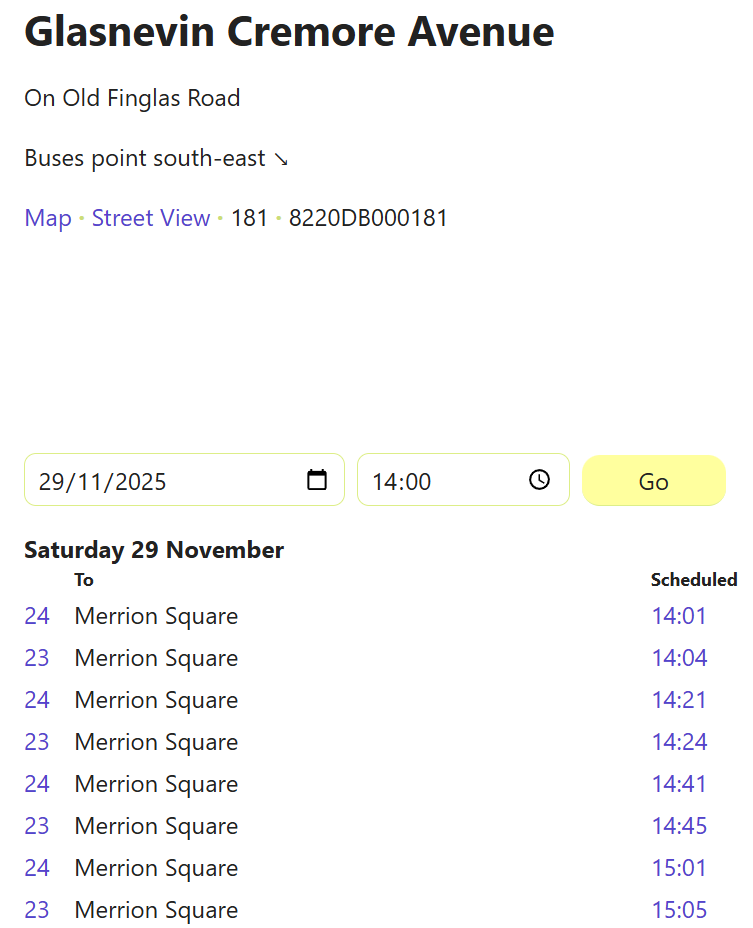Image resolution: width=753 pixels, height=928 pixels.
Task: Open the 14:04 scheduled departure
Action: 679,658
